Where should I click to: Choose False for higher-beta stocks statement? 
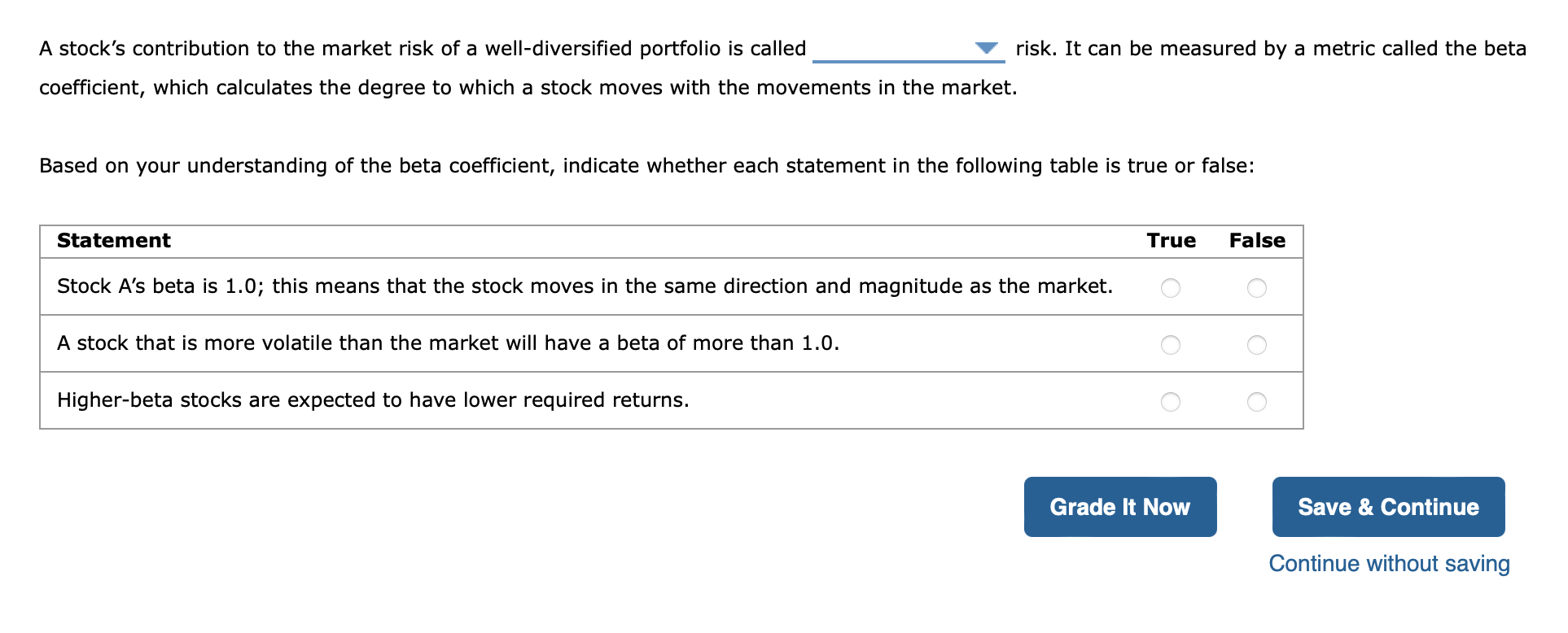pyautogui.click(x=1256, y=402)
